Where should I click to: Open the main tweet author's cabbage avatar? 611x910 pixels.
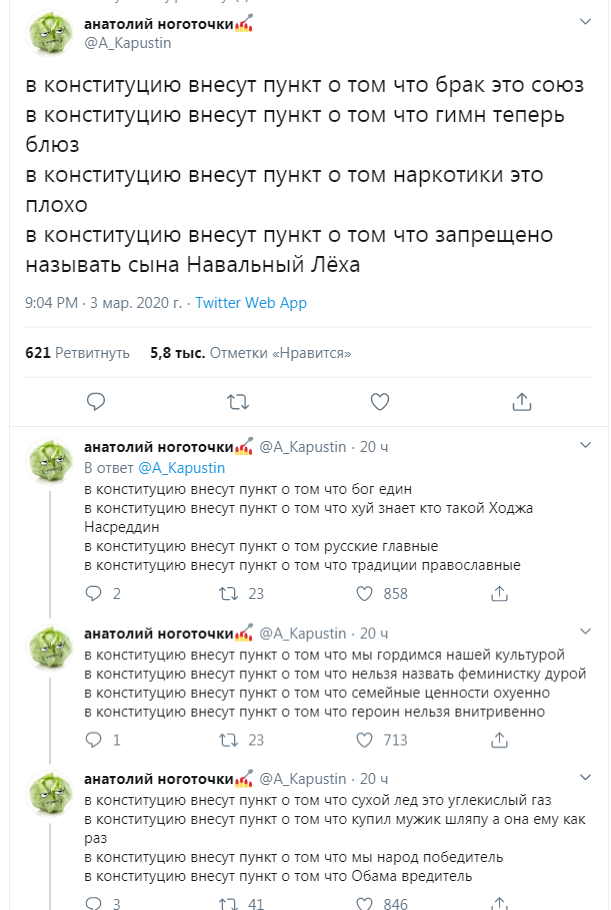[x=50, y=34]
